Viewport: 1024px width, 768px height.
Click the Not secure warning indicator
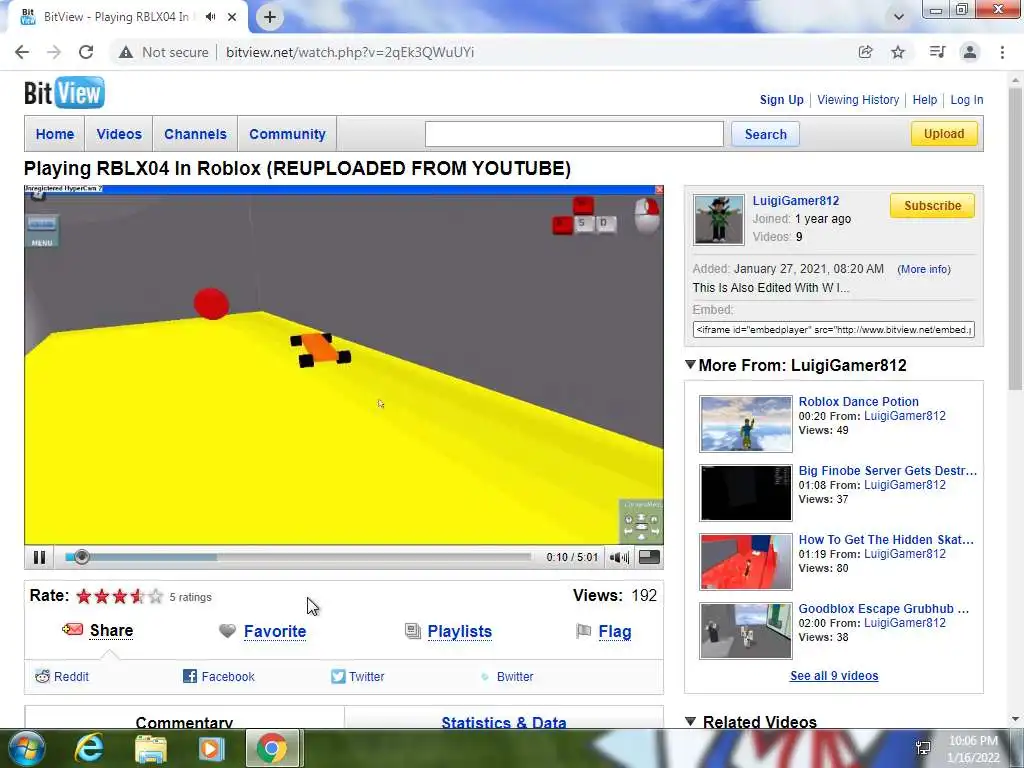(x=163, y=52)
